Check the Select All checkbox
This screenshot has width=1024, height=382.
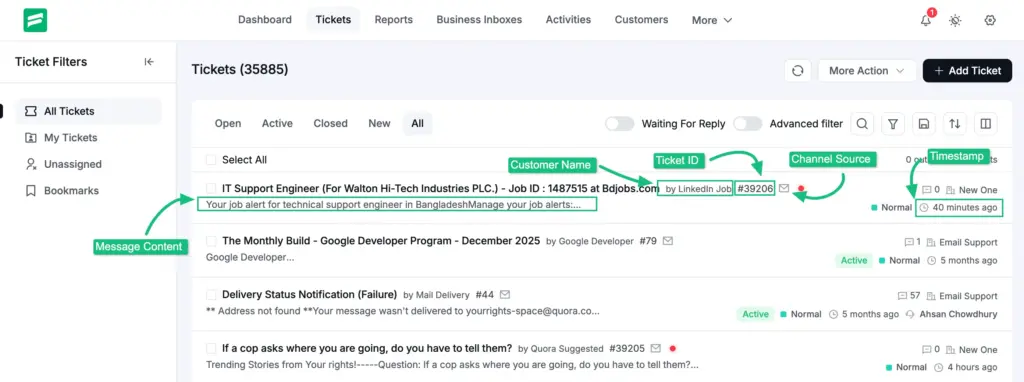click(x=211, y=159)
